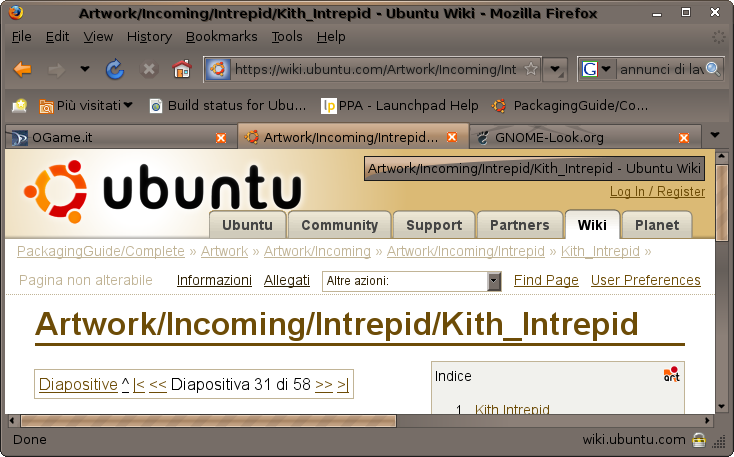
Task: Open the address bar history dropdown
Action: [x=555, y=70]
